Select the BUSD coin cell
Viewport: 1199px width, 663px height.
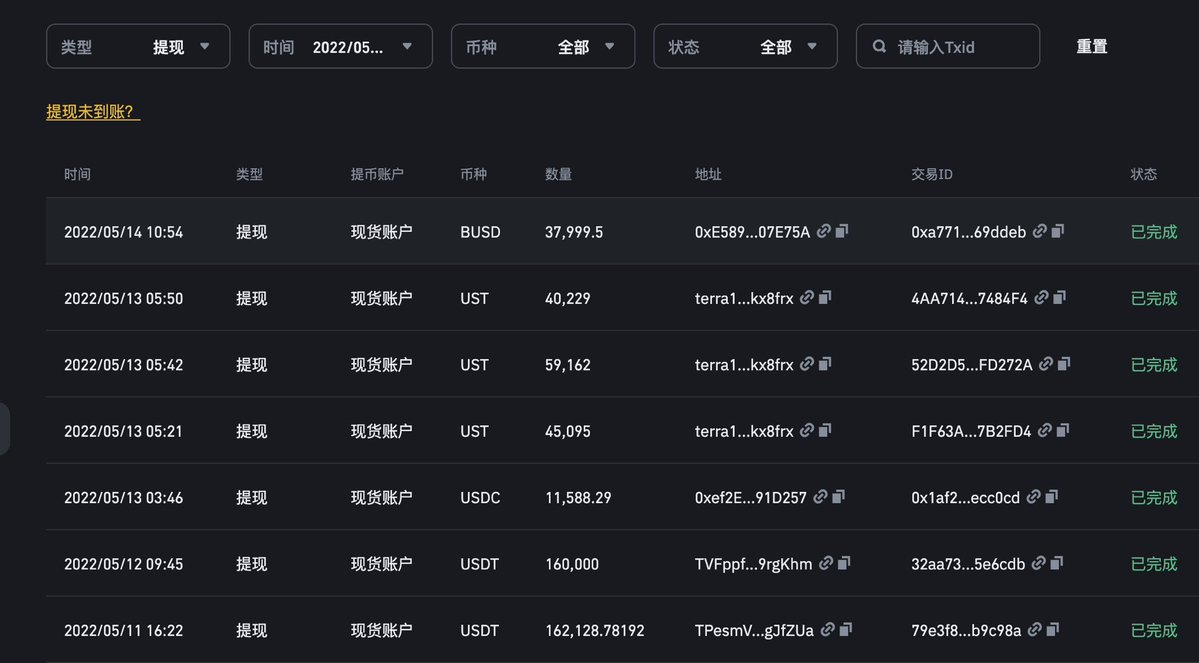[480, 232]
